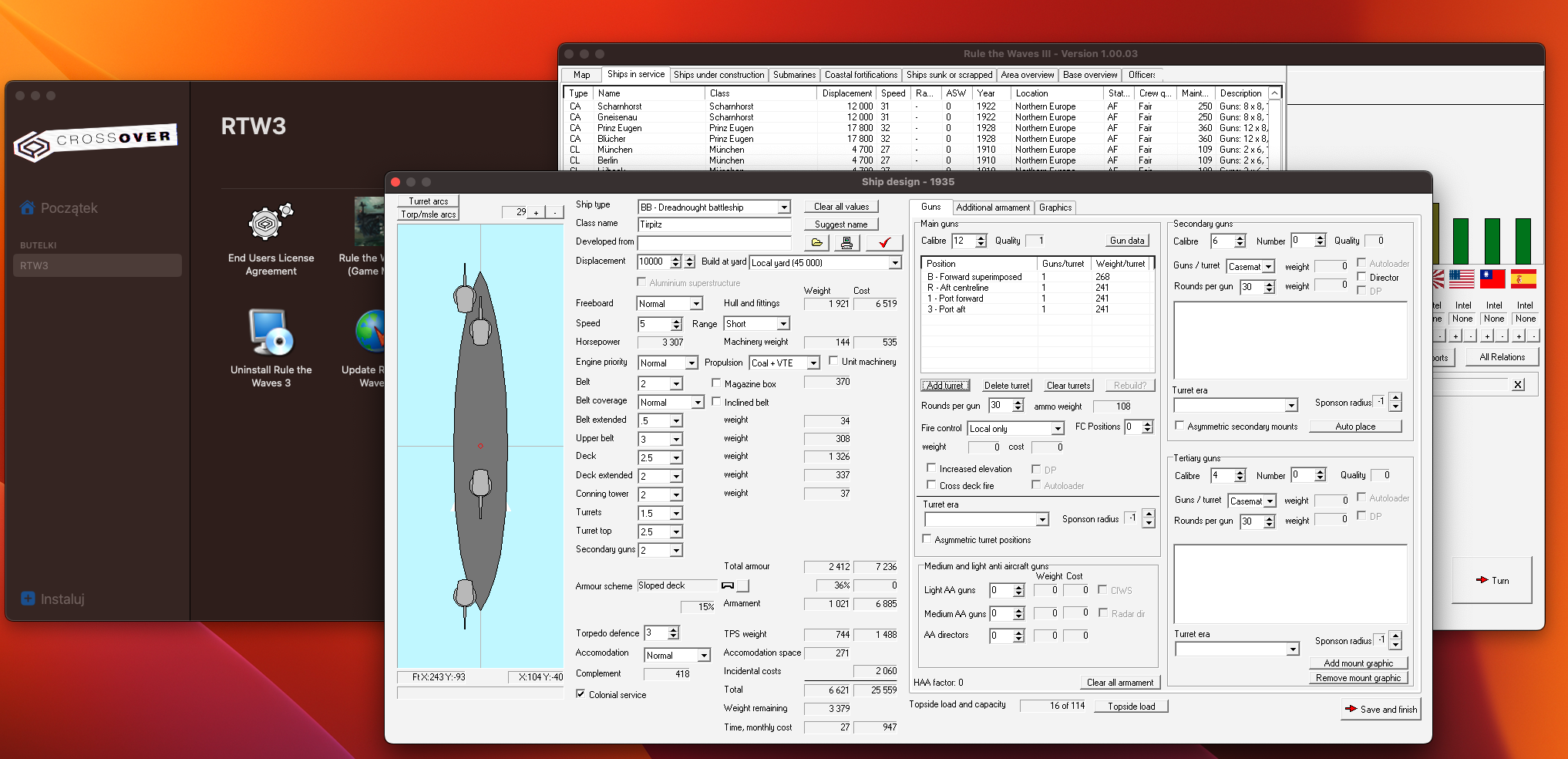Open the Range dropdown
This screenshot has height=759, width=1568.
click(783, 324)
